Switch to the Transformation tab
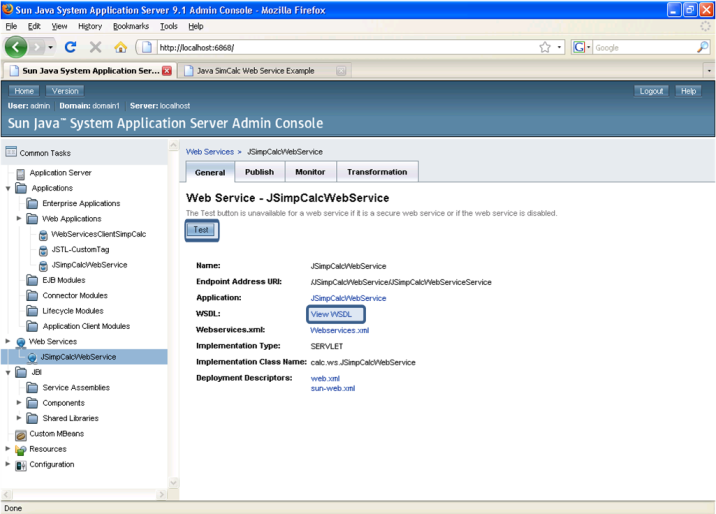This screenshot has width=716, height=514. point(377,172)
